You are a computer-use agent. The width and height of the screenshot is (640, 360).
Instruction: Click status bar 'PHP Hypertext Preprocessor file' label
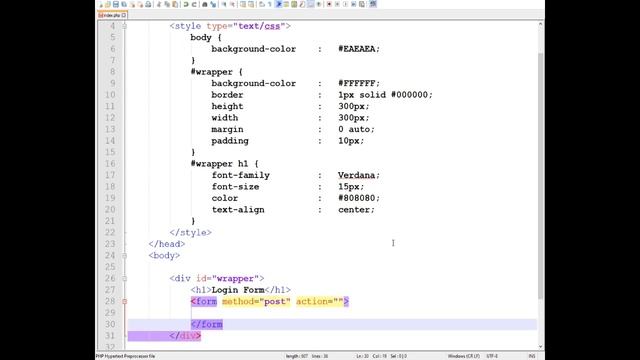coord(125,356)
